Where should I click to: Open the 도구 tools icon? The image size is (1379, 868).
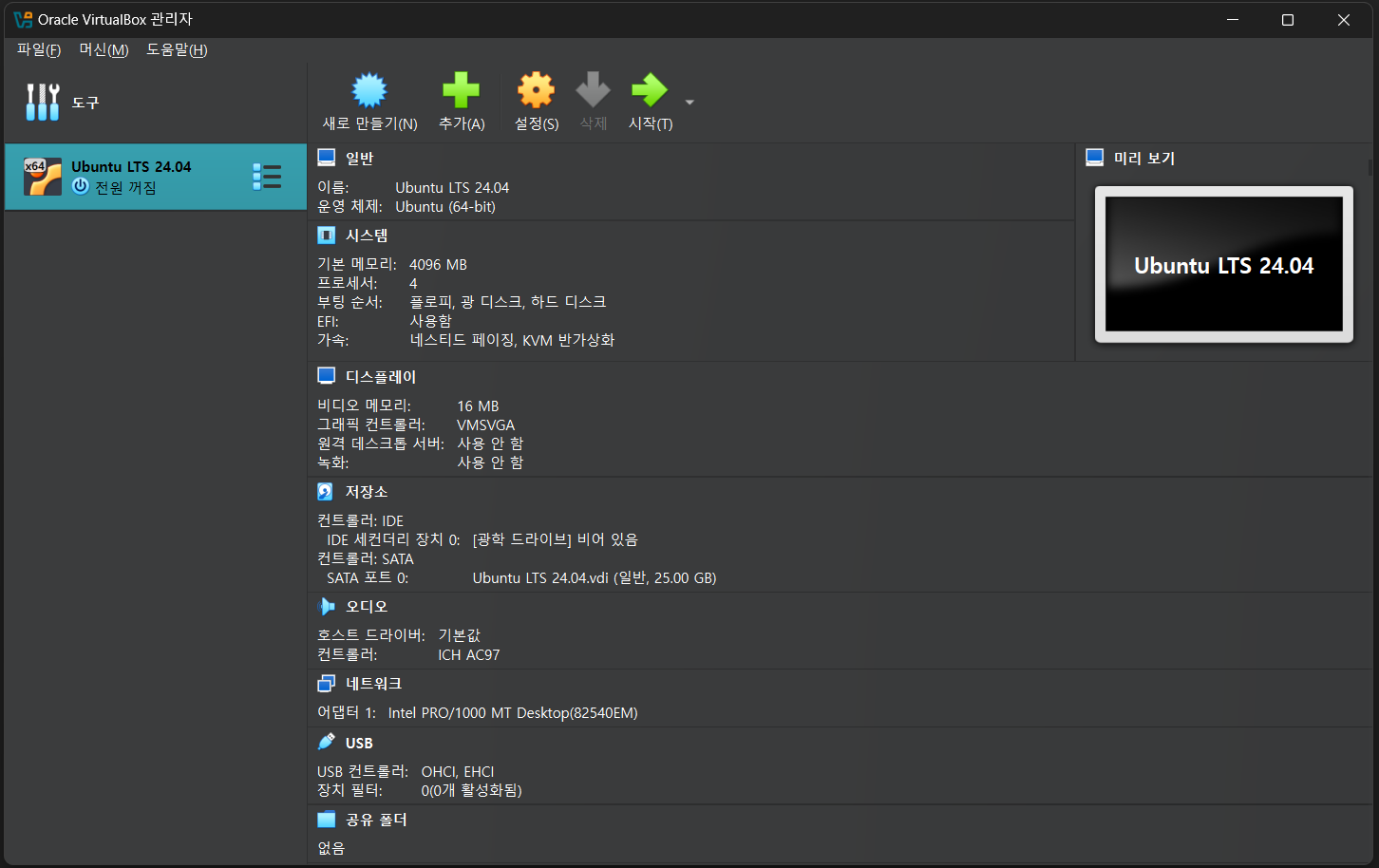click(43, 102)
